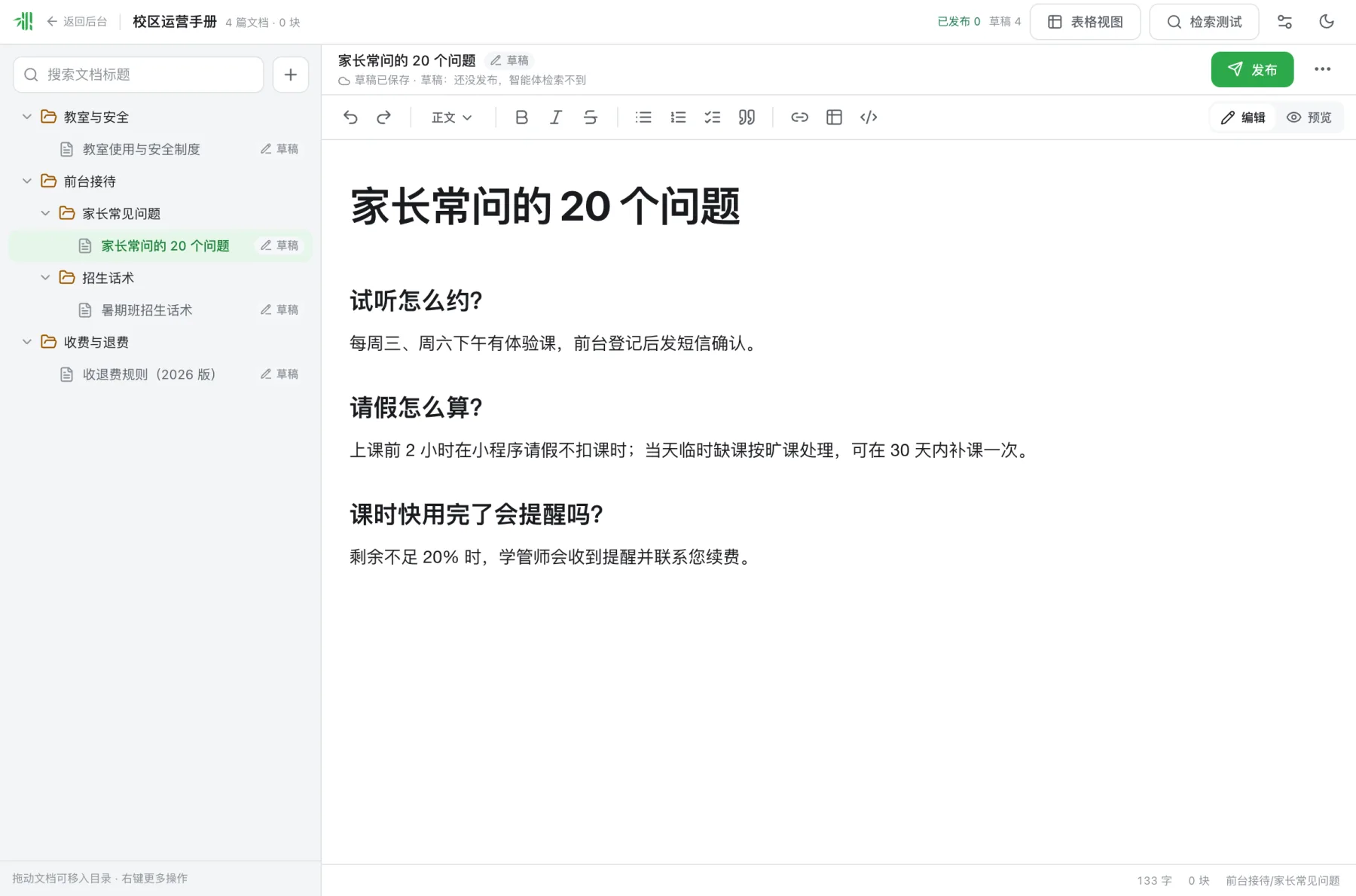Click the plus button to add document
The height and width of the screenshot is (896, 1356).
pos(291,75)
